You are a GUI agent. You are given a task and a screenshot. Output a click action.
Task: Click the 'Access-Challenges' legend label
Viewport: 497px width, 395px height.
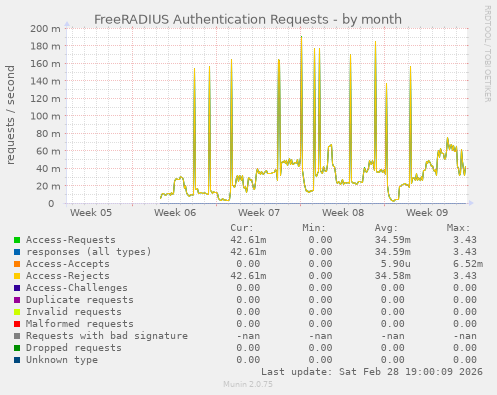pos(77,288)
